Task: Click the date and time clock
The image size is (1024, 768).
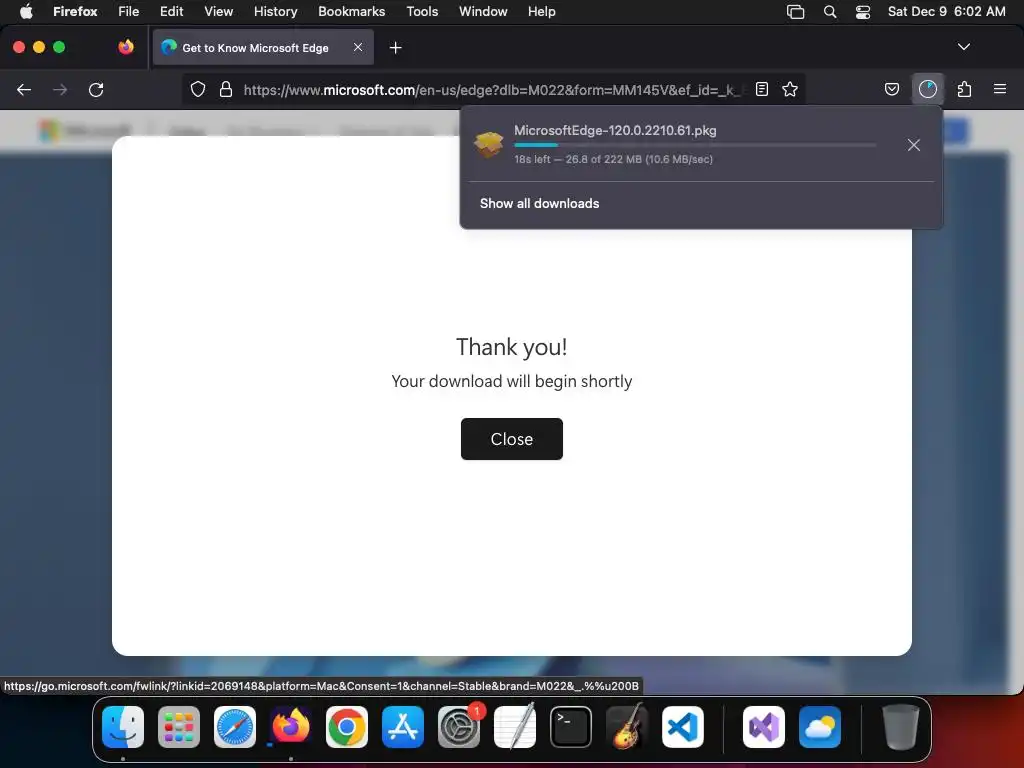Action: pyautogui.click(x=946, y=11)
